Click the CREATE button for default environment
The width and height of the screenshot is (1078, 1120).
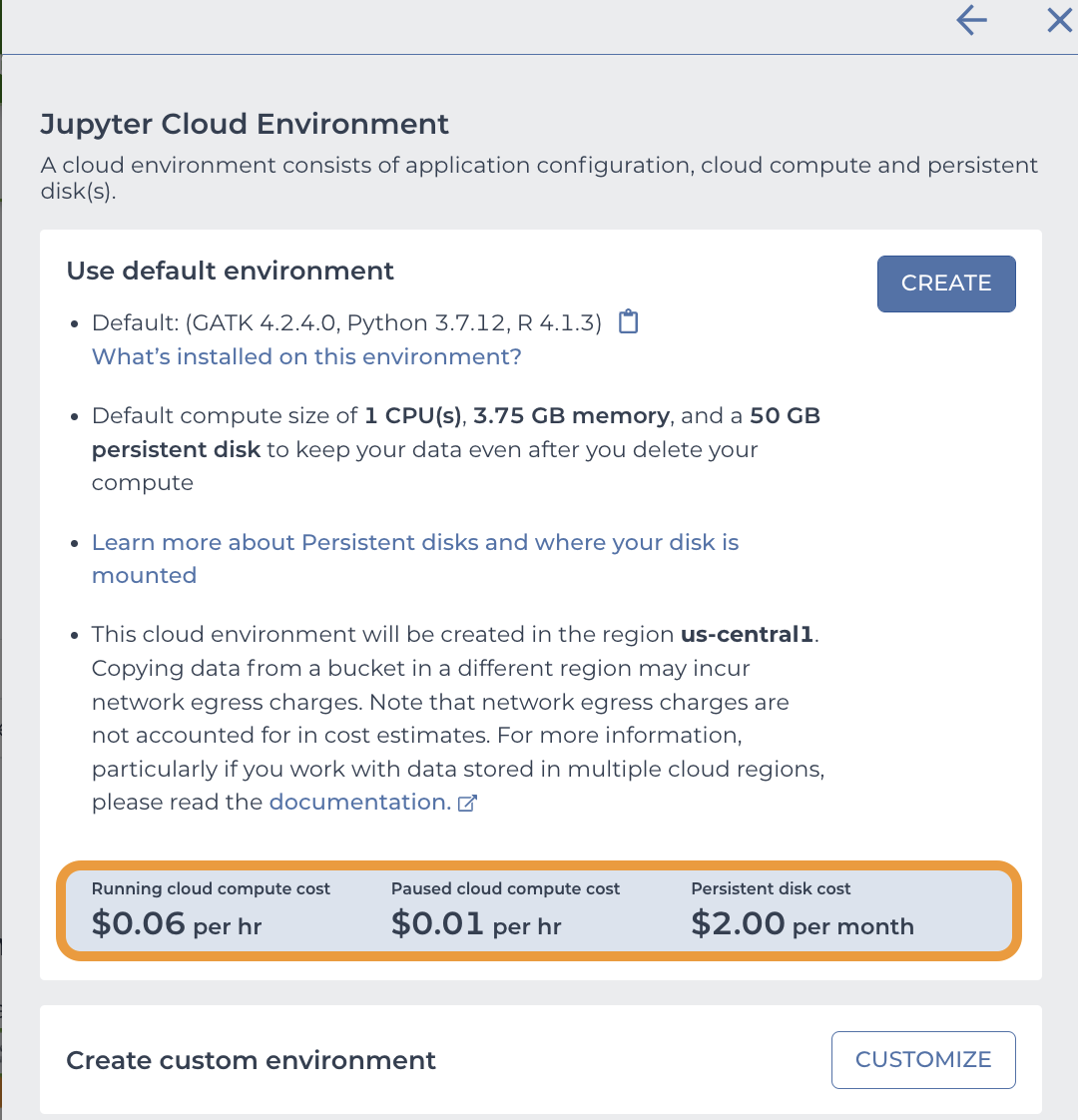945,283
